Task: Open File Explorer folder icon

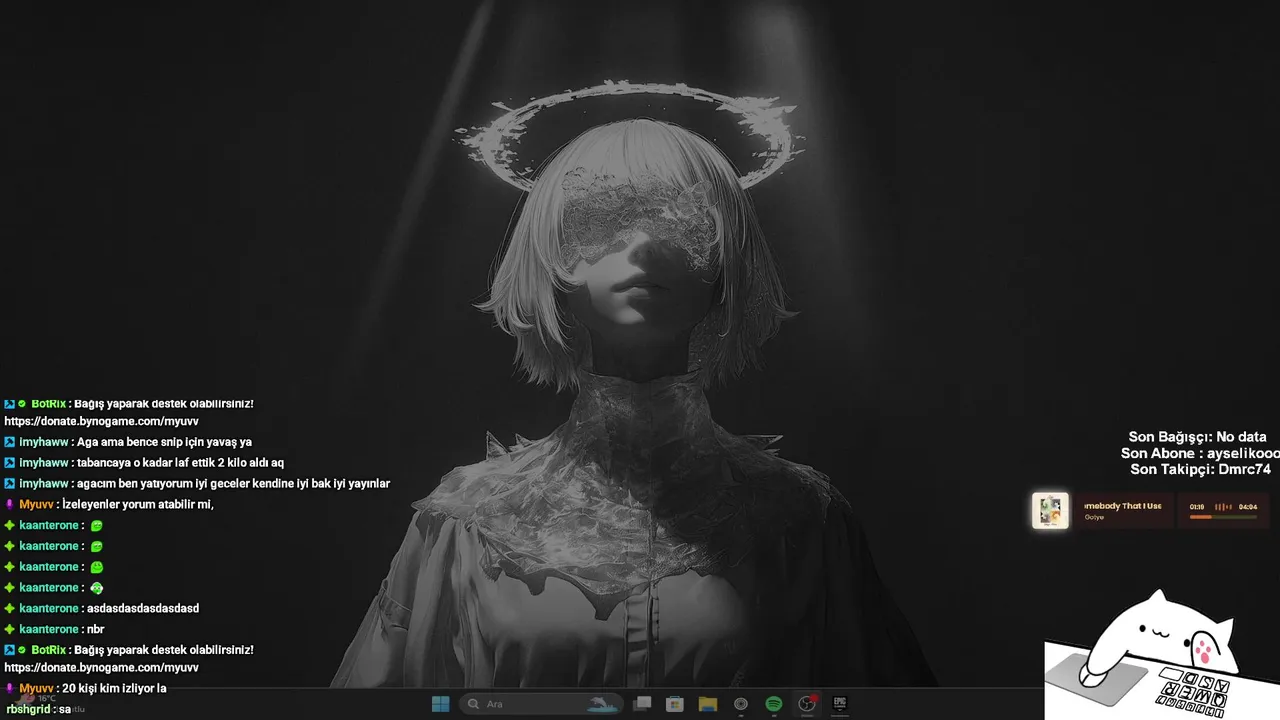Action: 708,704
